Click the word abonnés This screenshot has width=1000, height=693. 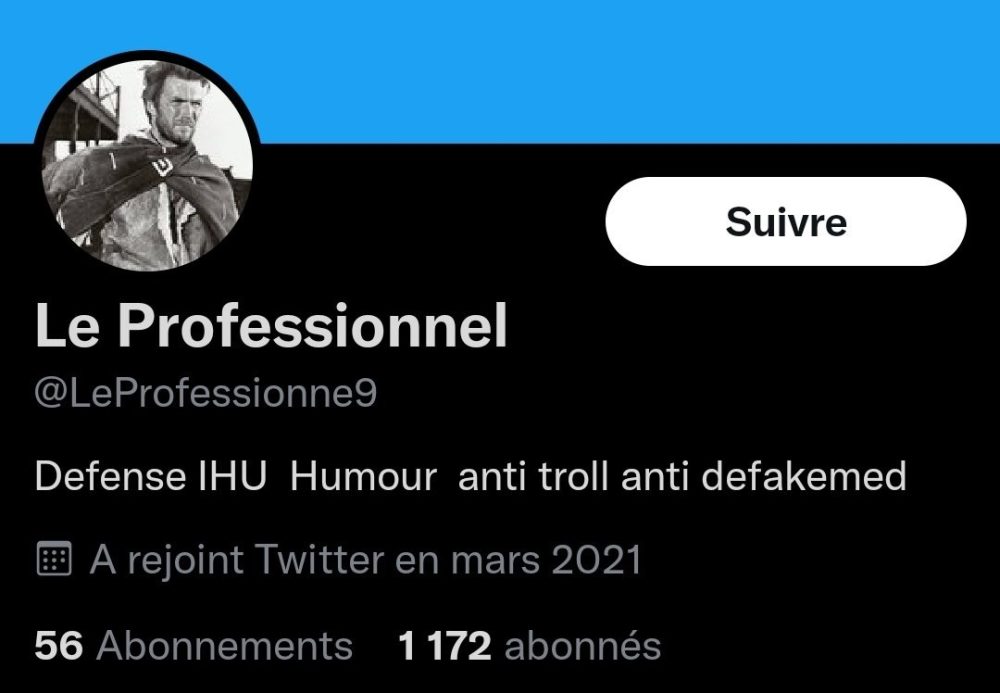point(582,645)
